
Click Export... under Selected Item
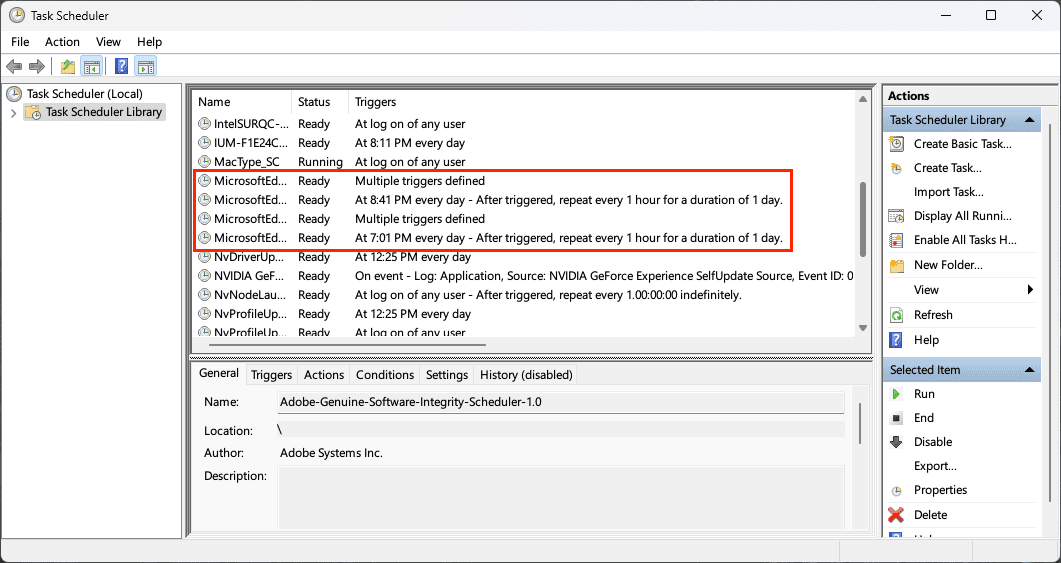point(935,466)
